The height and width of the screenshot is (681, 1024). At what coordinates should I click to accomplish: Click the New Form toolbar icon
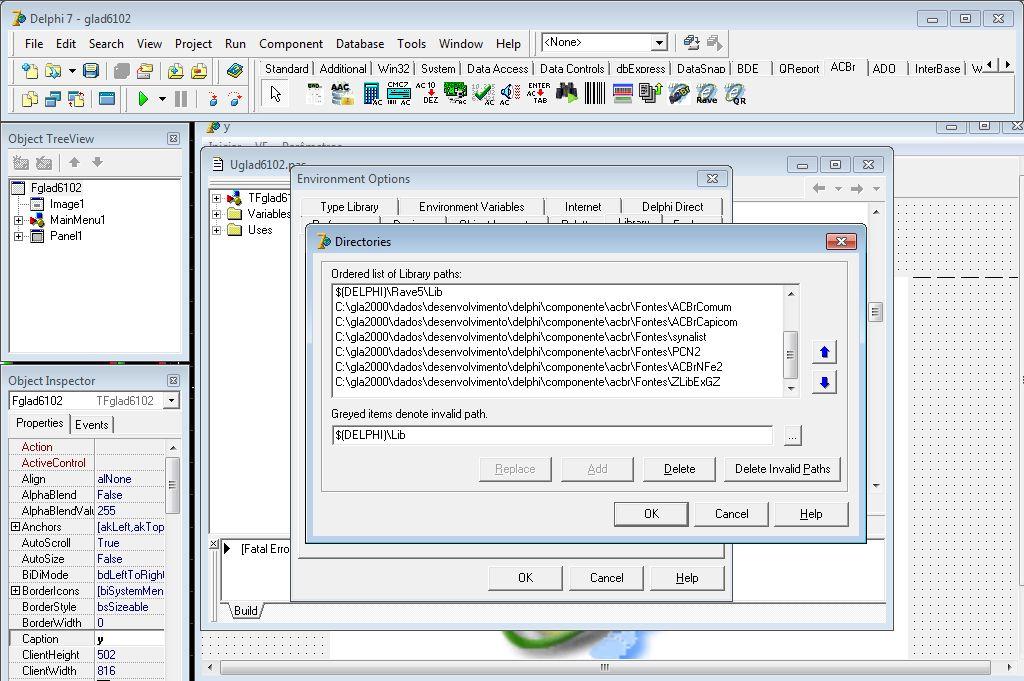tap(106, 99)
